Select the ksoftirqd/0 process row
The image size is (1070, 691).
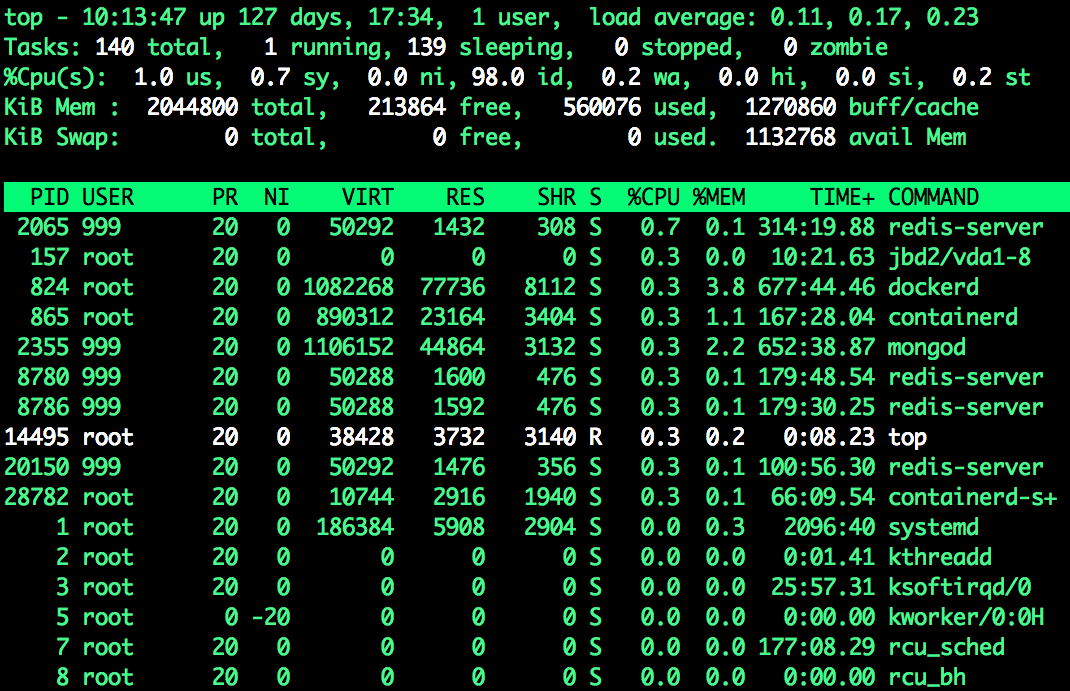tap(500, 587)
